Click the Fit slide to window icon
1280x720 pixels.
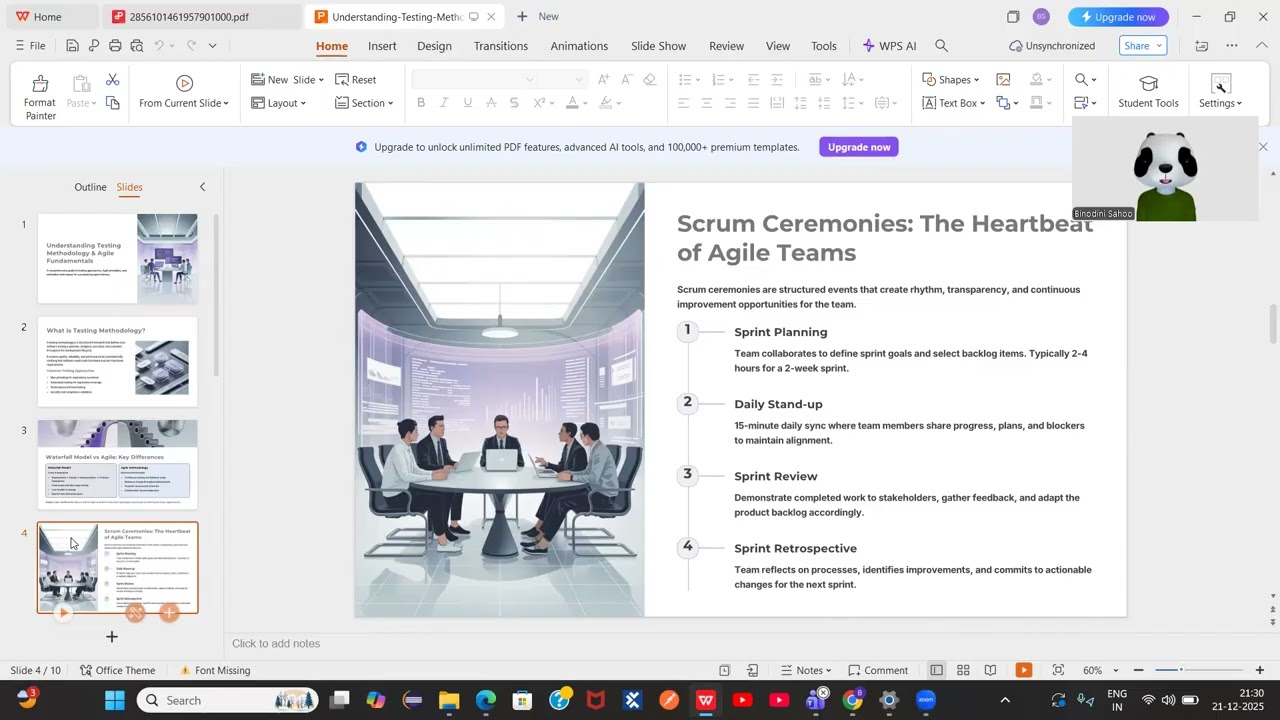click(x=1058, y=670)
